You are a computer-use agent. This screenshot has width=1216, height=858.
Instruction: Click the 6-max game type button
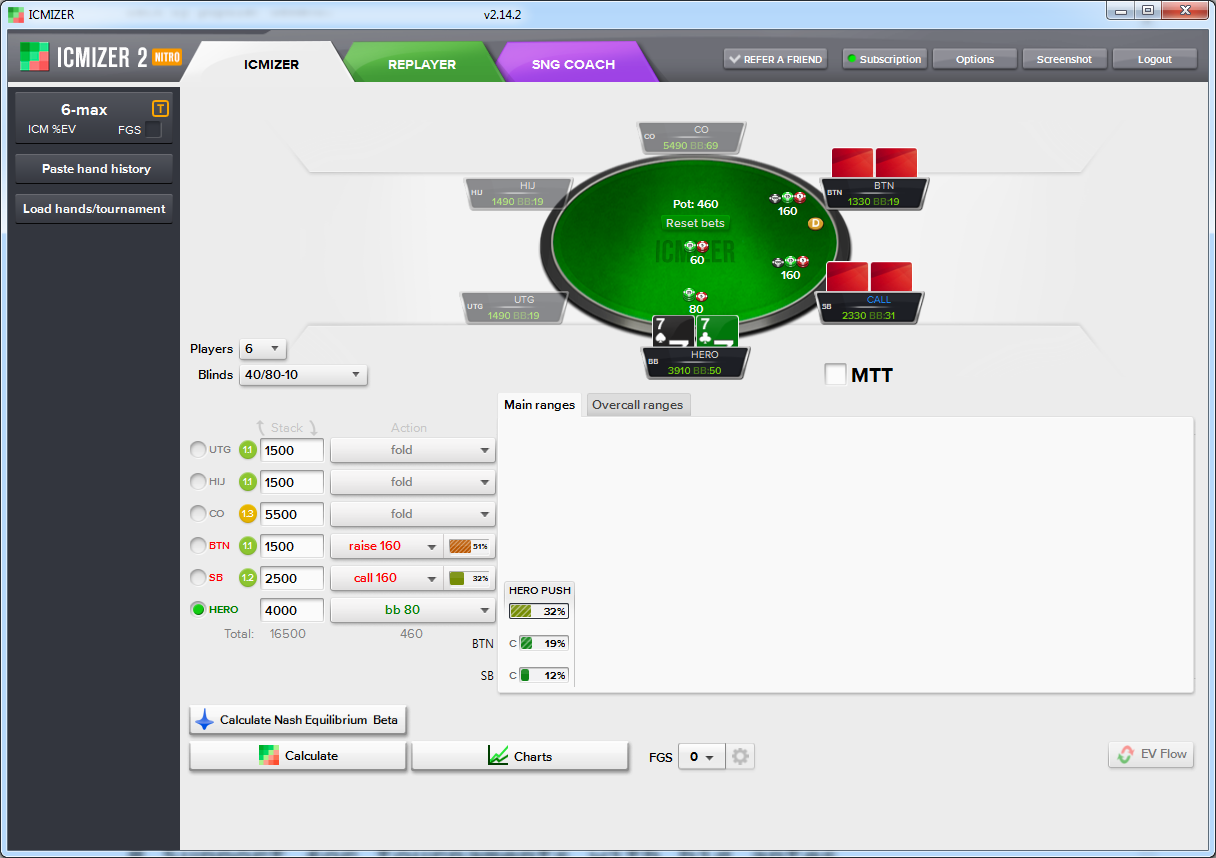84,110
